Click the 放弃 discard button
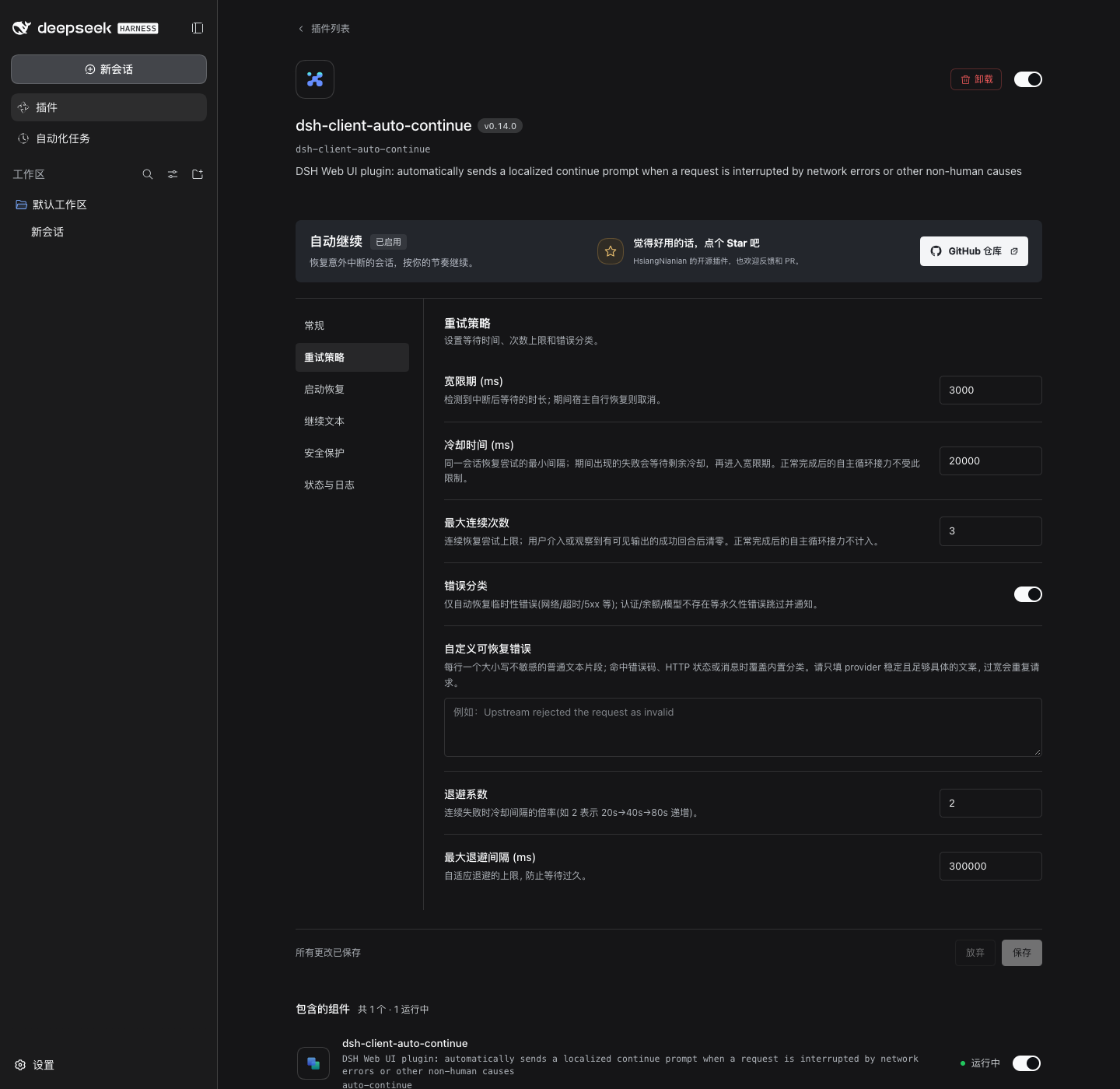 pyautogui.click(x=975, y=953)
